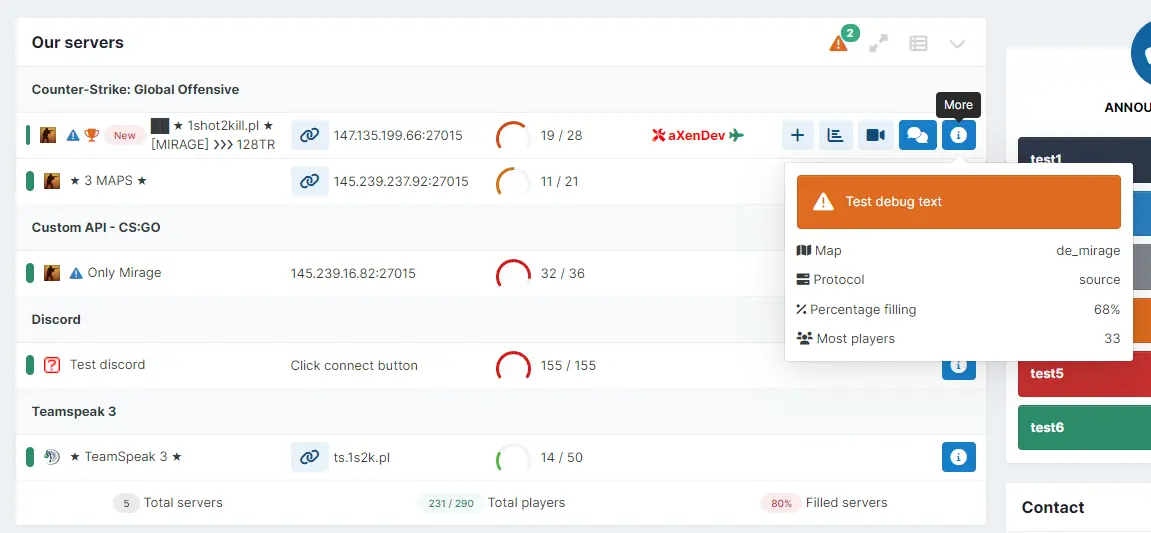Image resolution: width=1151 pixels, height=533 pixels.
Task: Click aXenDev admin link
Action: click(697, 135)
